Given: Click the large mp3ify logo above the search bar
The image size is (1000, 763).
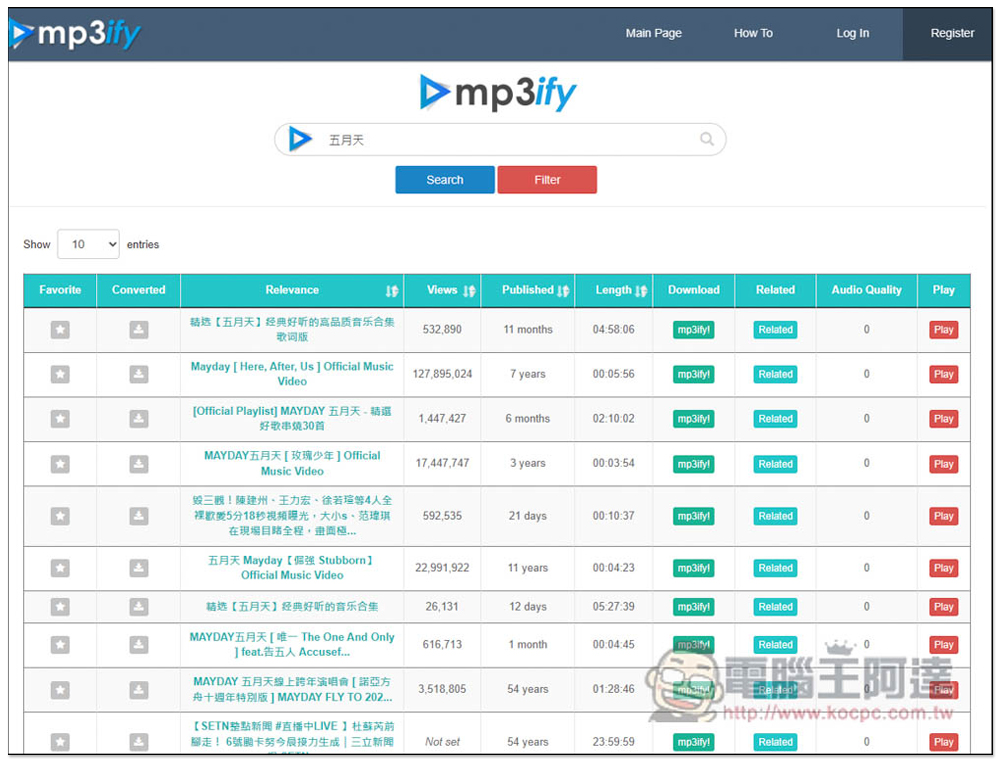Looking at the screenshot, I should click(x=498, y=93).
